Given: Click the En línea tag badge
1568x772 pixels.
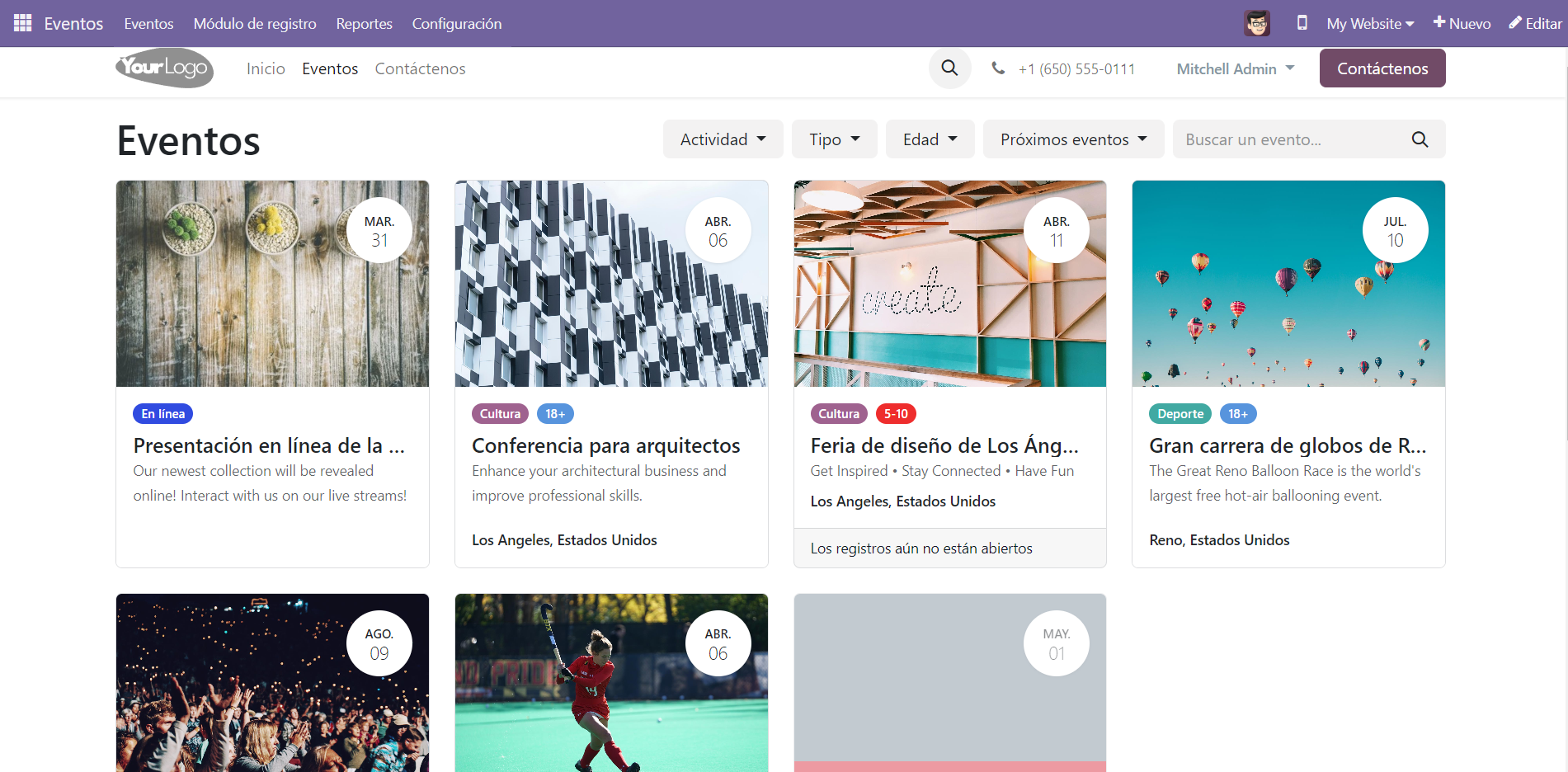Looking at the screenshot, I should (163, 414).
